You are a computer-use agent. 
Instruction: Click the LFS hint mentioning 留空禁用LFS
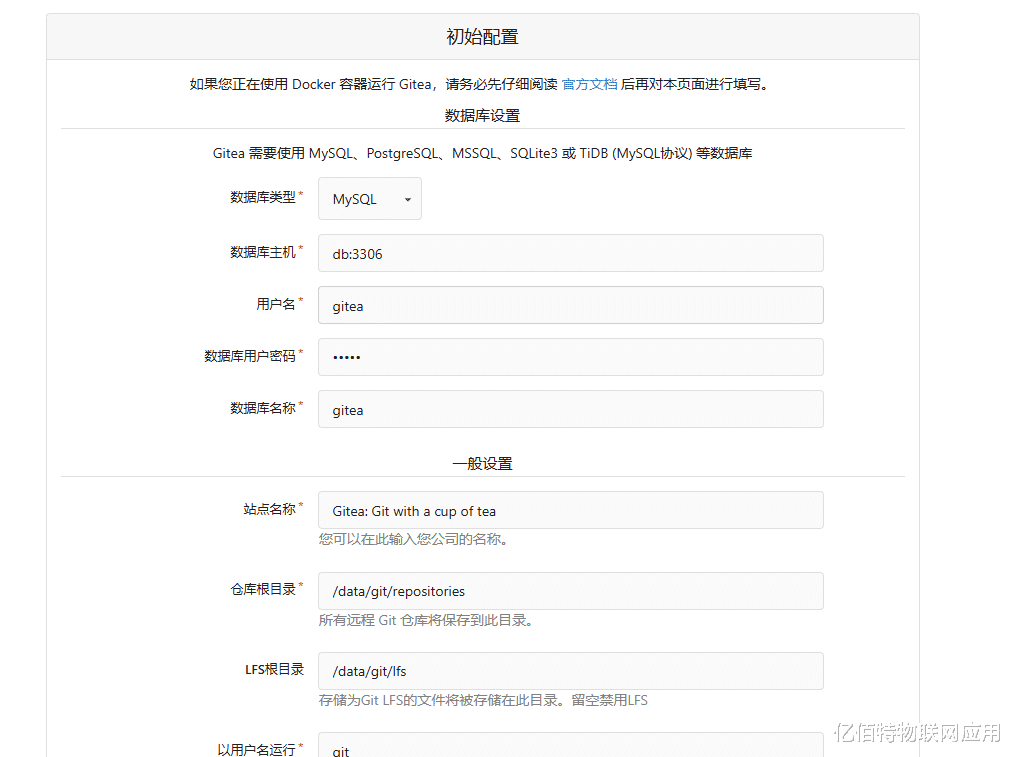click(483, 701)
